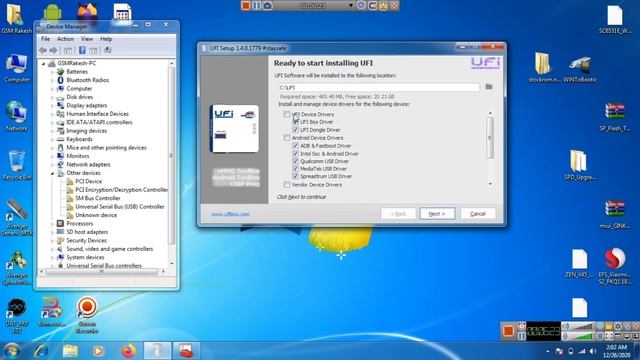
Task: Click the scan for hardware changes toolbar icon
Action: pos(108,50)
